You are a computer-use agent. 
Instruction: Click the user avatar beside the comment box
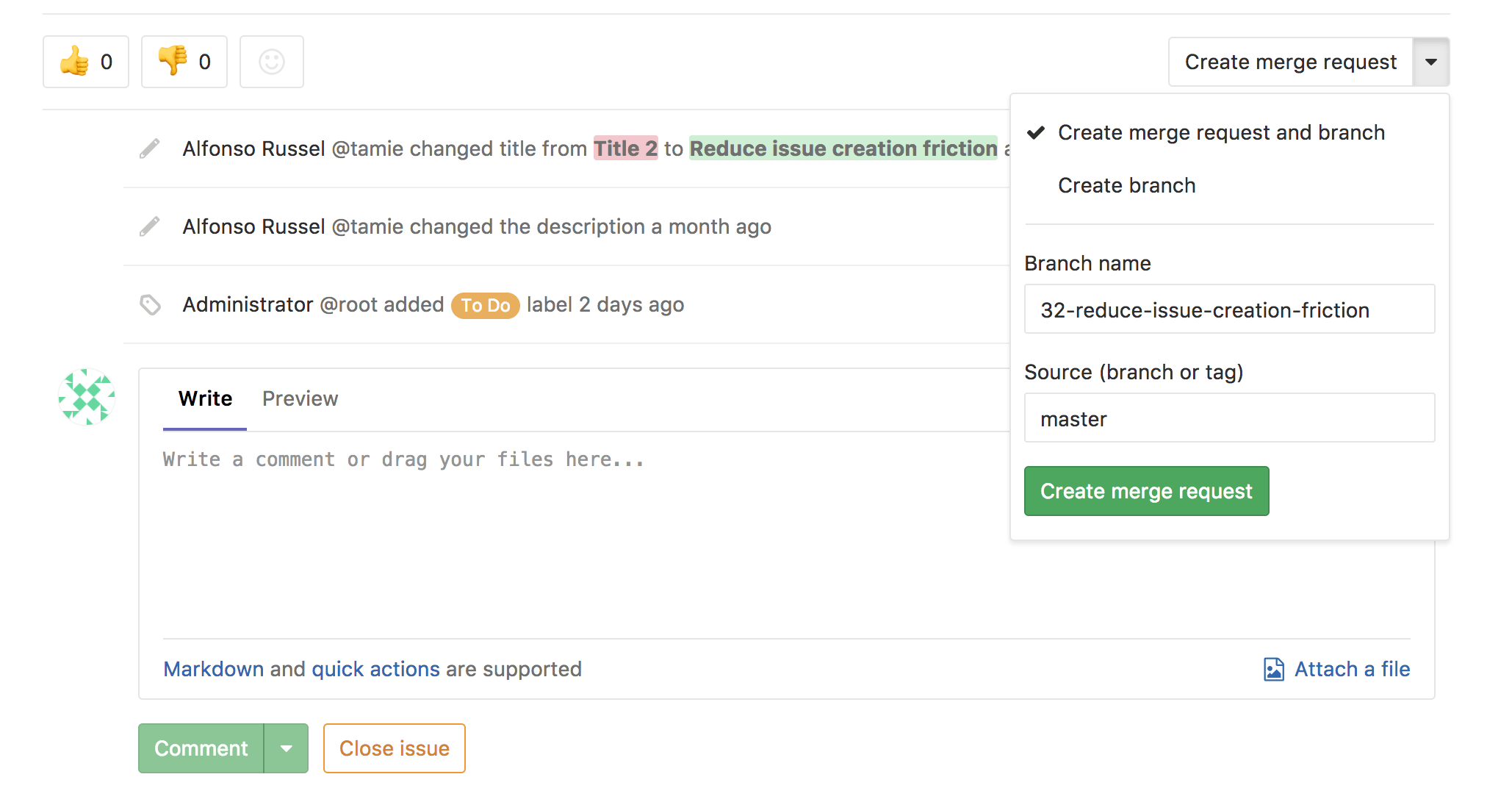pyautogui.click(x=86, y=397)
